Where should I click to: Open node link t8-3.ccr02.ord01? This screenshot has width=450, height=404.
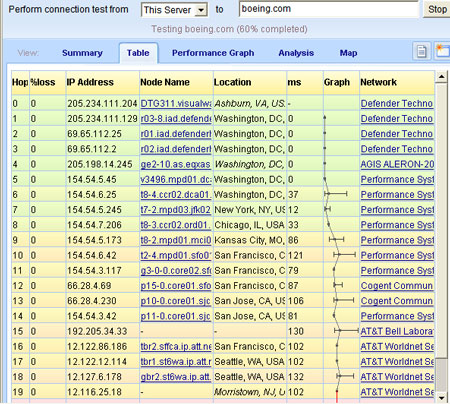pyautogui.click(x=176, y=225)
